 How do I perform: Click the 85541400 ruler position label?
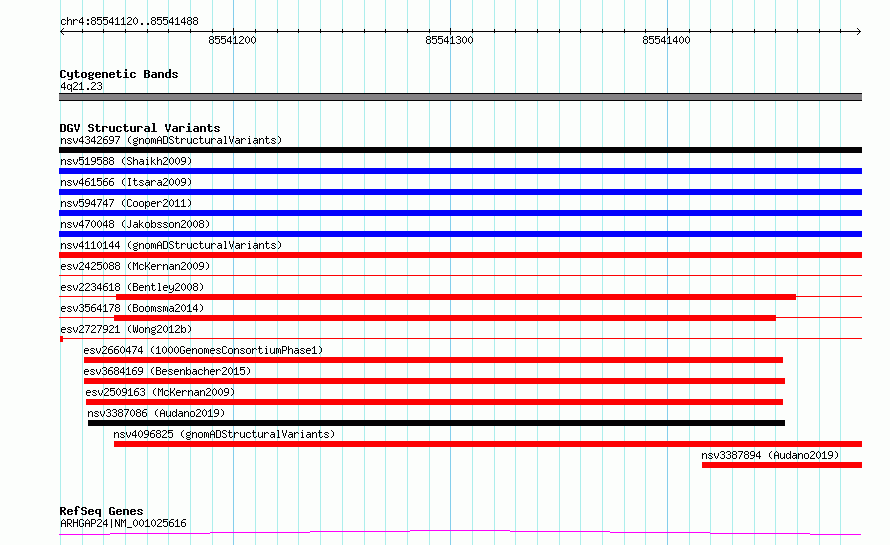pos(666,40)
